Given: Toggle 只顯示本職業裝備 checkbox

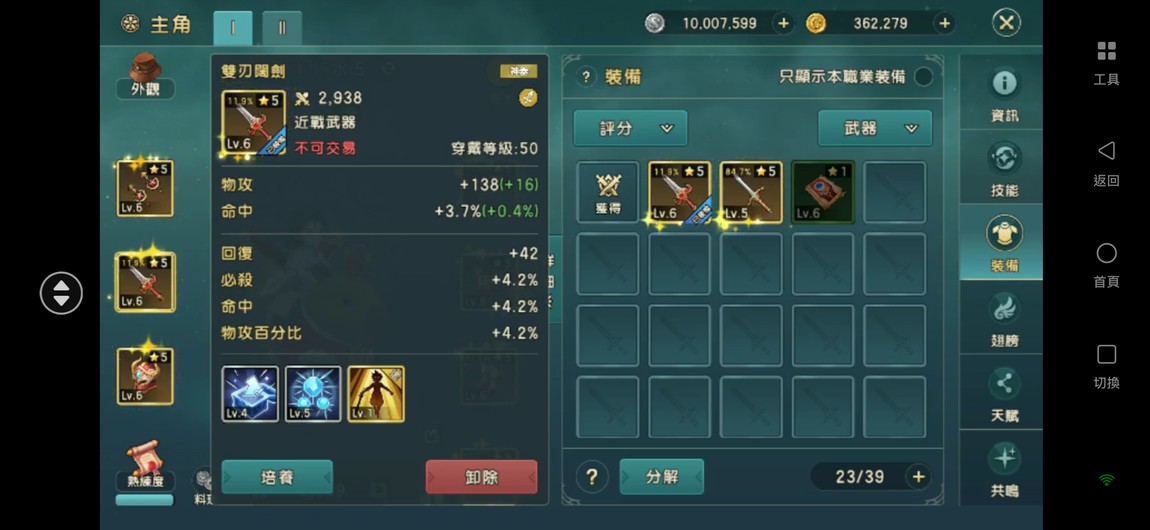Looking at the screenshot, I should 923,76.
